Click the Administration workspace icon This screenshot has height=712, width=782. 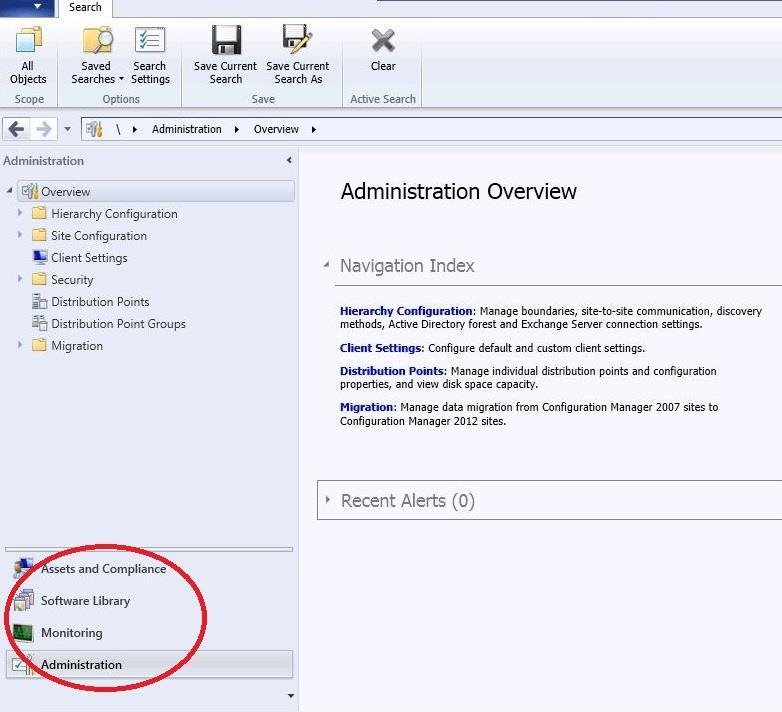23,665
